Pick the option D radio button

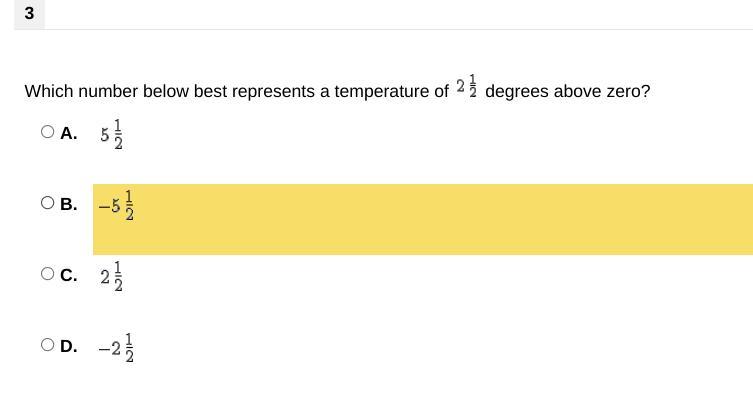click(x=48, y=345)
